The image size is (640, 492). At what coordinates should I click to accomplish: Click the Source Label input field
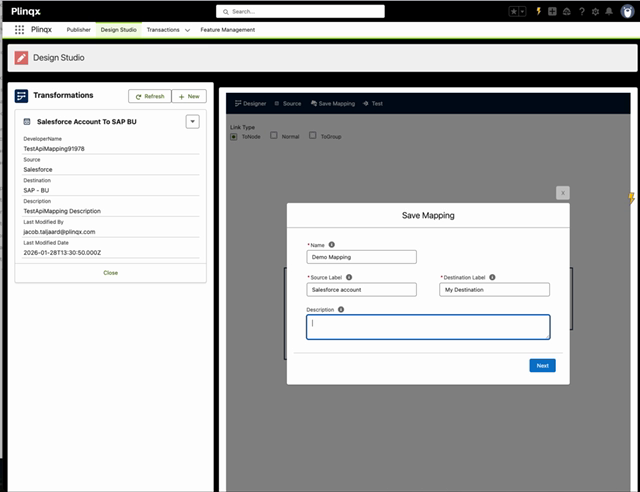(x=362, y=289)
